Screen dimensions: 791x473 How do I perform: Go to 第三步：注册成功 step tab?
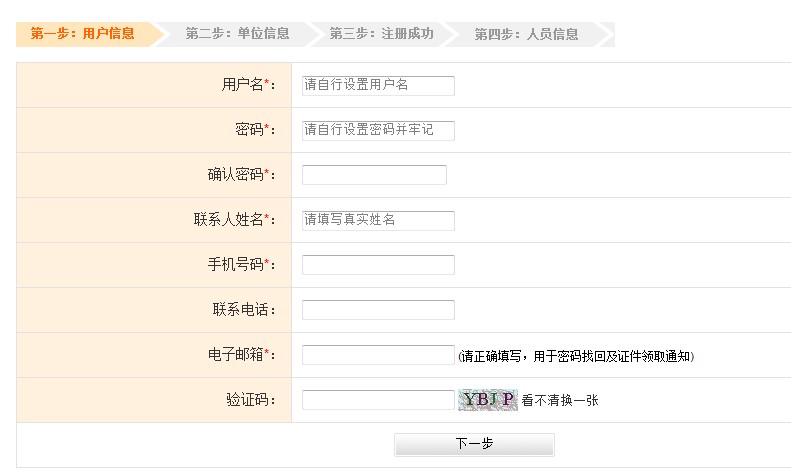382,34
